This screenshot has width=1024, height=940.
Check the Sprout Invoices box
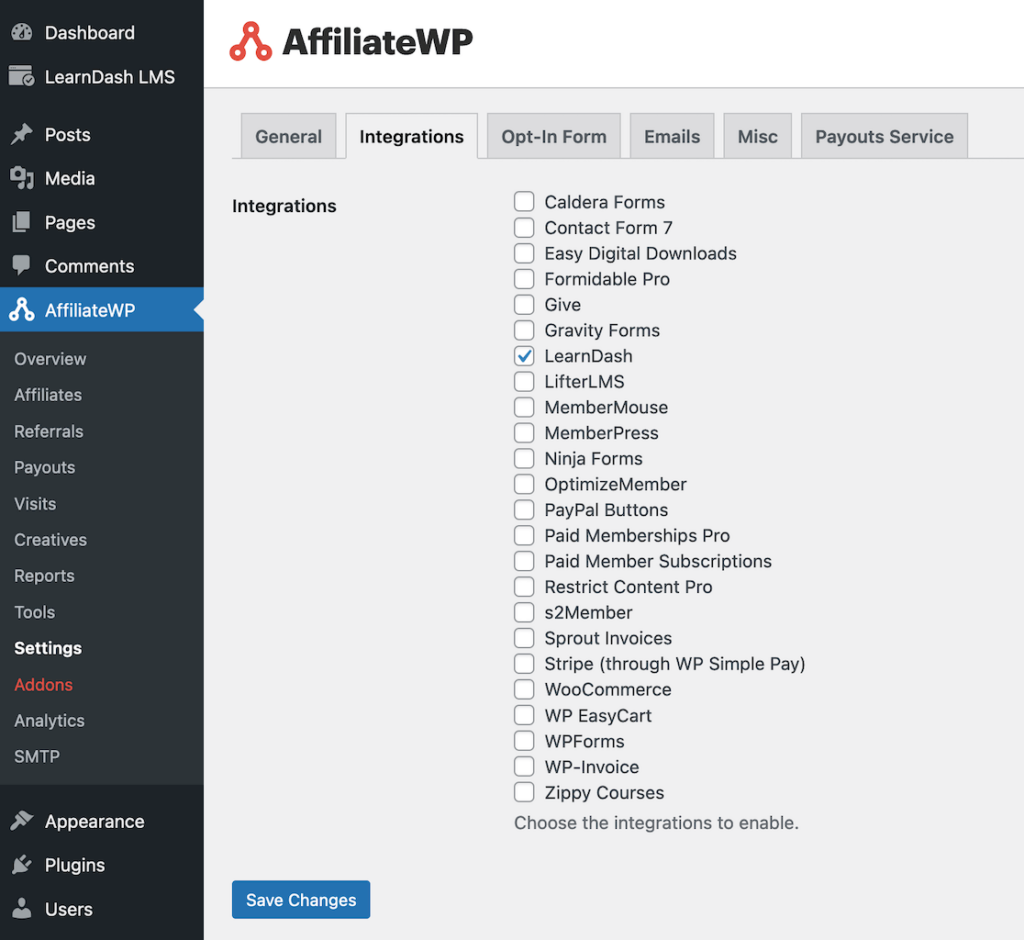coord(524,638)
